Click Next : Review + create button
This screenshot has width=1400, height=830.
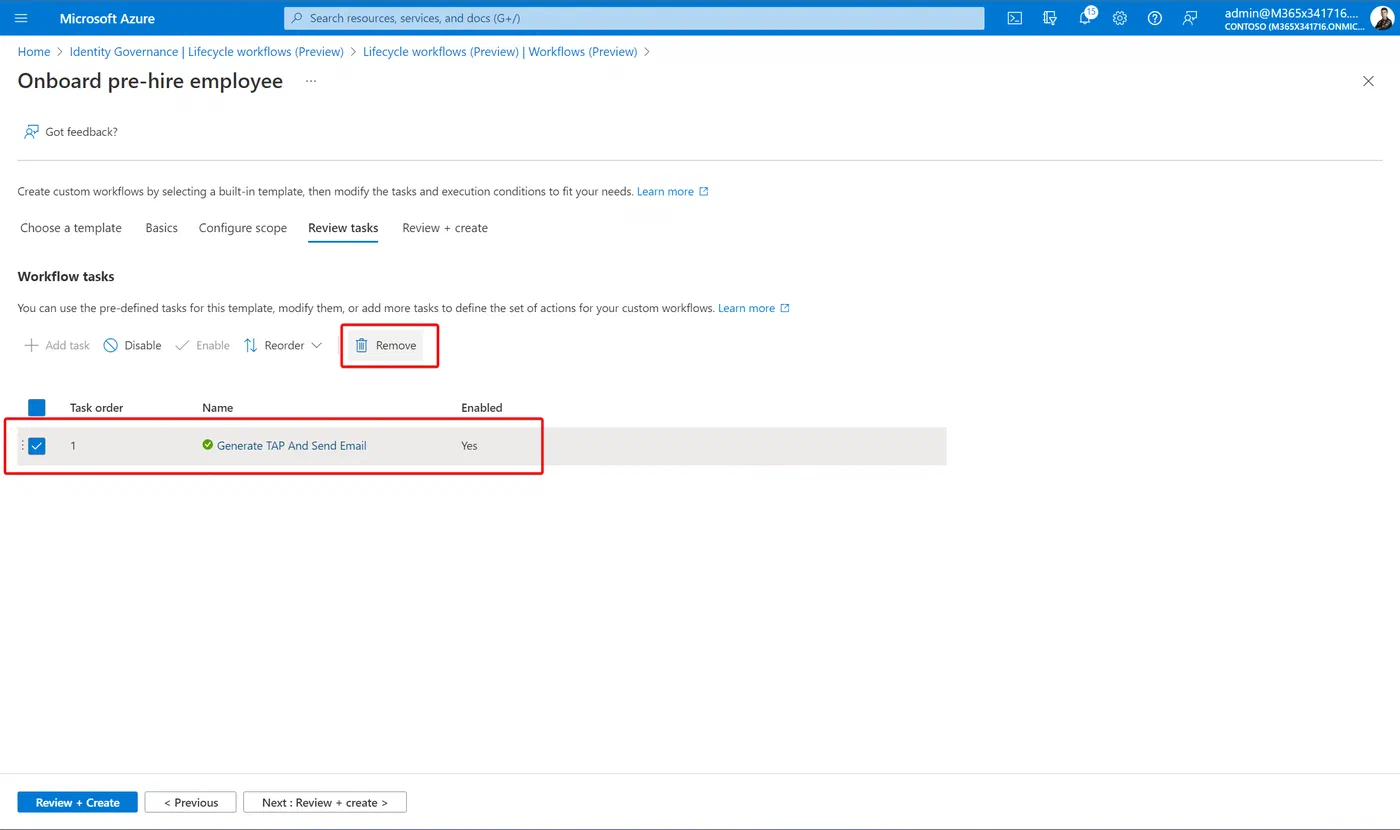pyautogui.click(x=325, y=802)
